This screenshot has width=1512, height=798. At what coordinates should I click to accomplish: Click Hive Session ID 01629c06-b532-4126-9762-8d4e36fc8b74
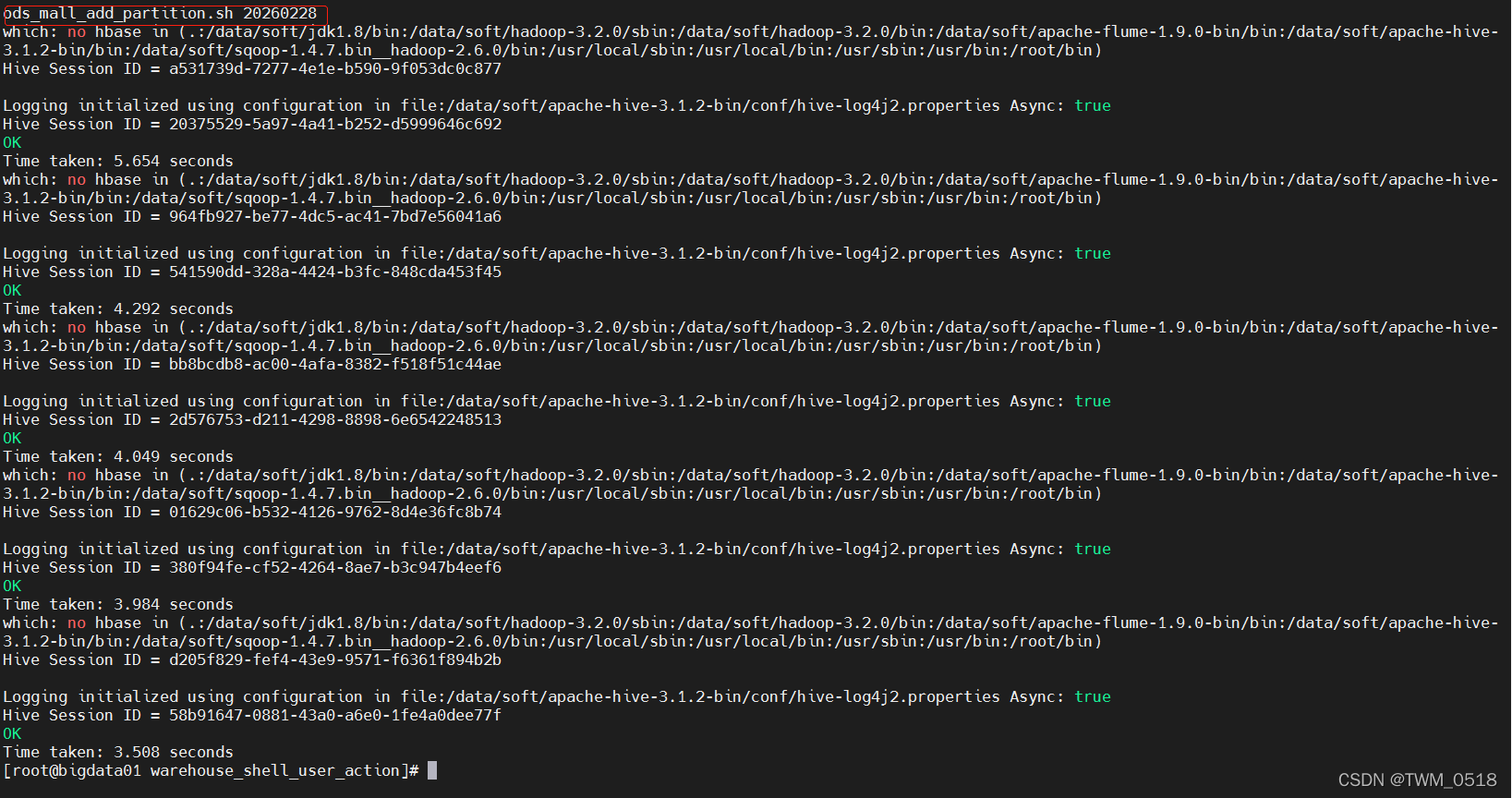[252, 513]
